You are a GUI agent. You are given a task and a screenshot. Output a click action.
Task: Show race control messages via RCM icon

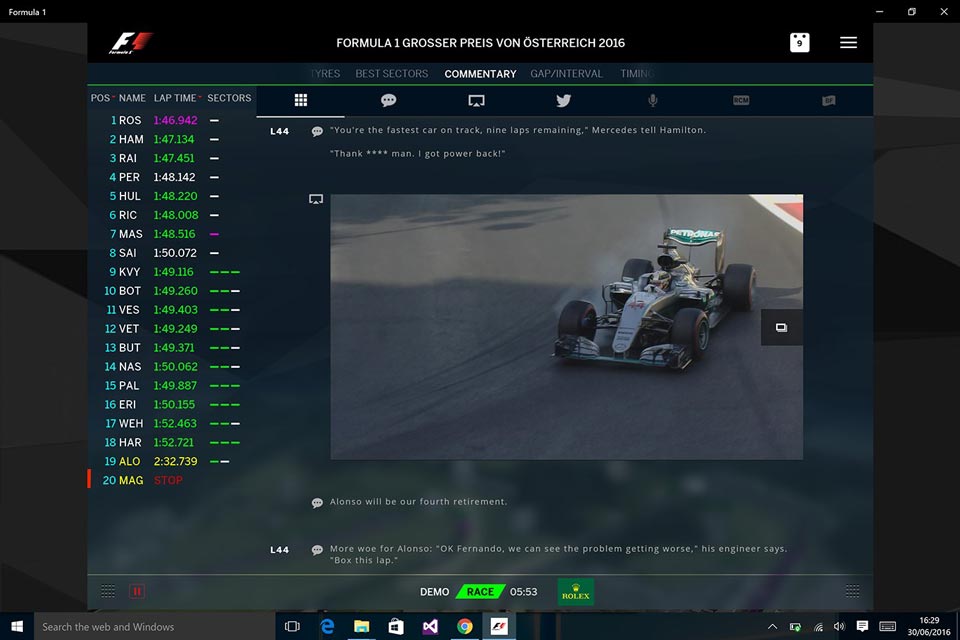(x=739, y=100)
